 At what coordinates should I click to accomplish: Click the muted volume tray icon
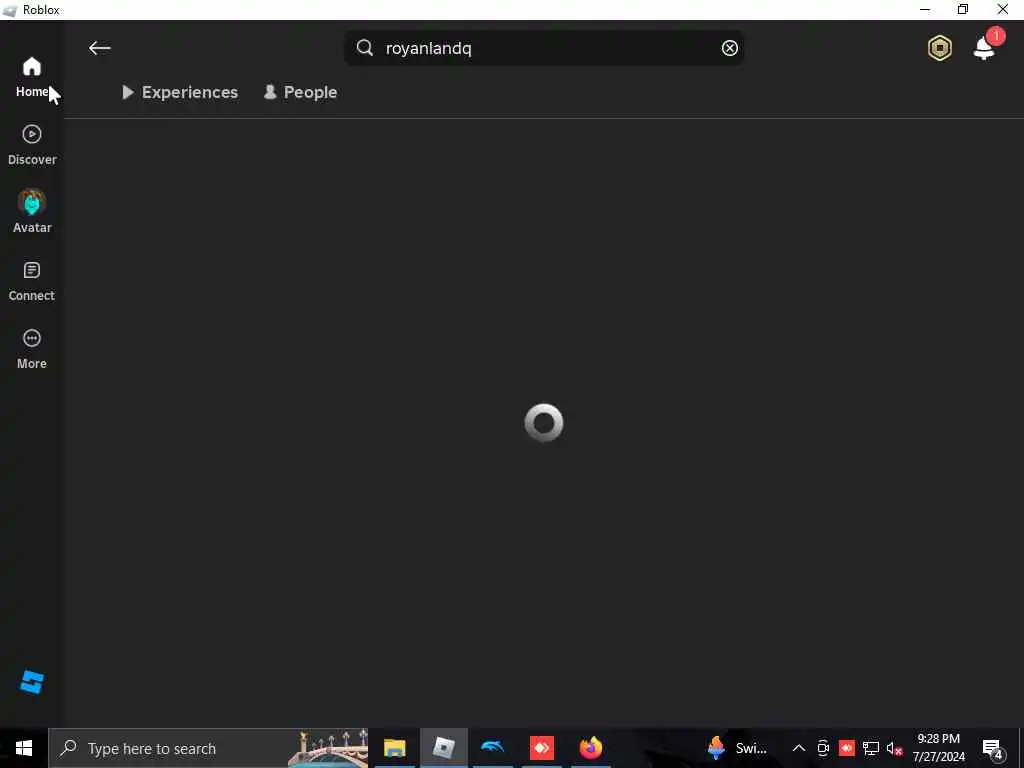[x=895, y=748]
